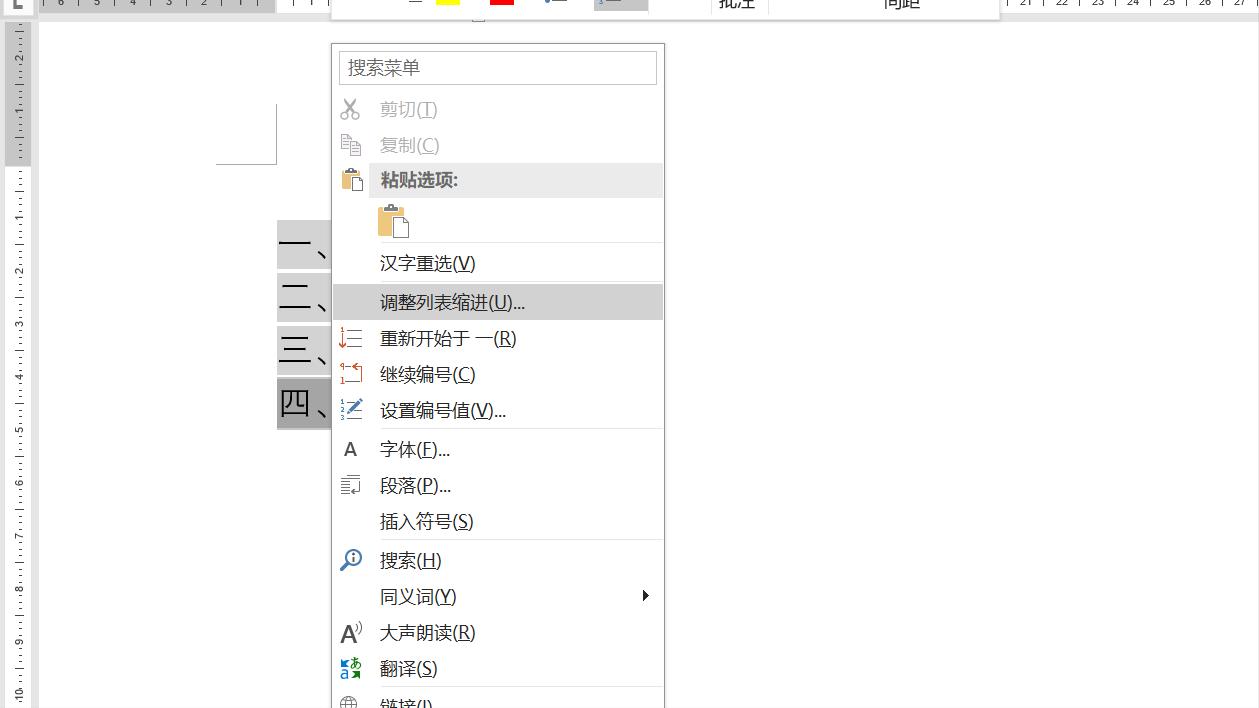The image size is (1259, 708).
Task: Click the list line numbered 四、
Action: pyautogui.click(x=304, y=404)
